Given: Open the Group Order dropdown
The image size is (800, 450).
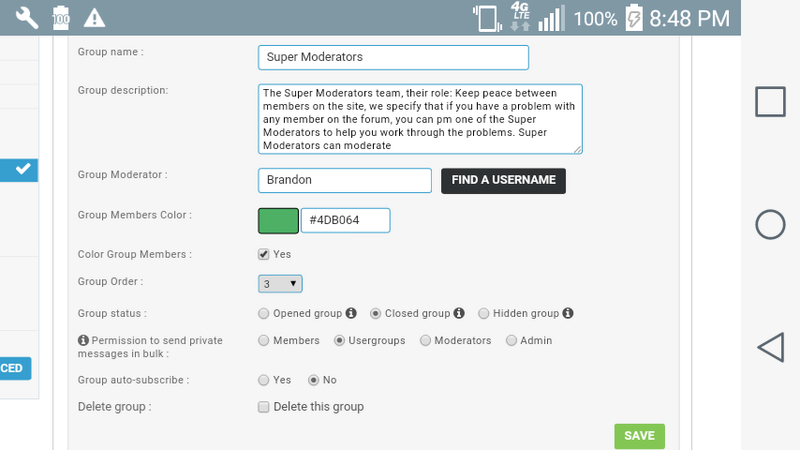Looking at the screenshot, I should [x=280, y=284].
